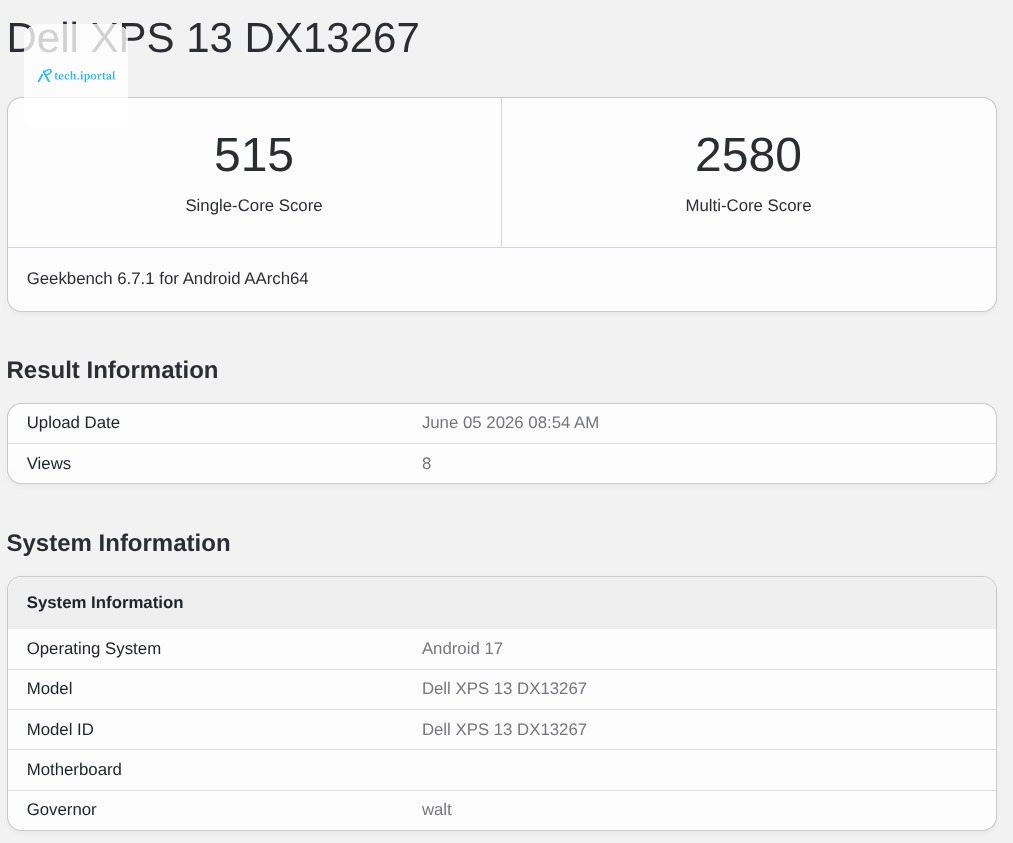
Task: Click the Model ID label
Action: click(x=60, y=729)
